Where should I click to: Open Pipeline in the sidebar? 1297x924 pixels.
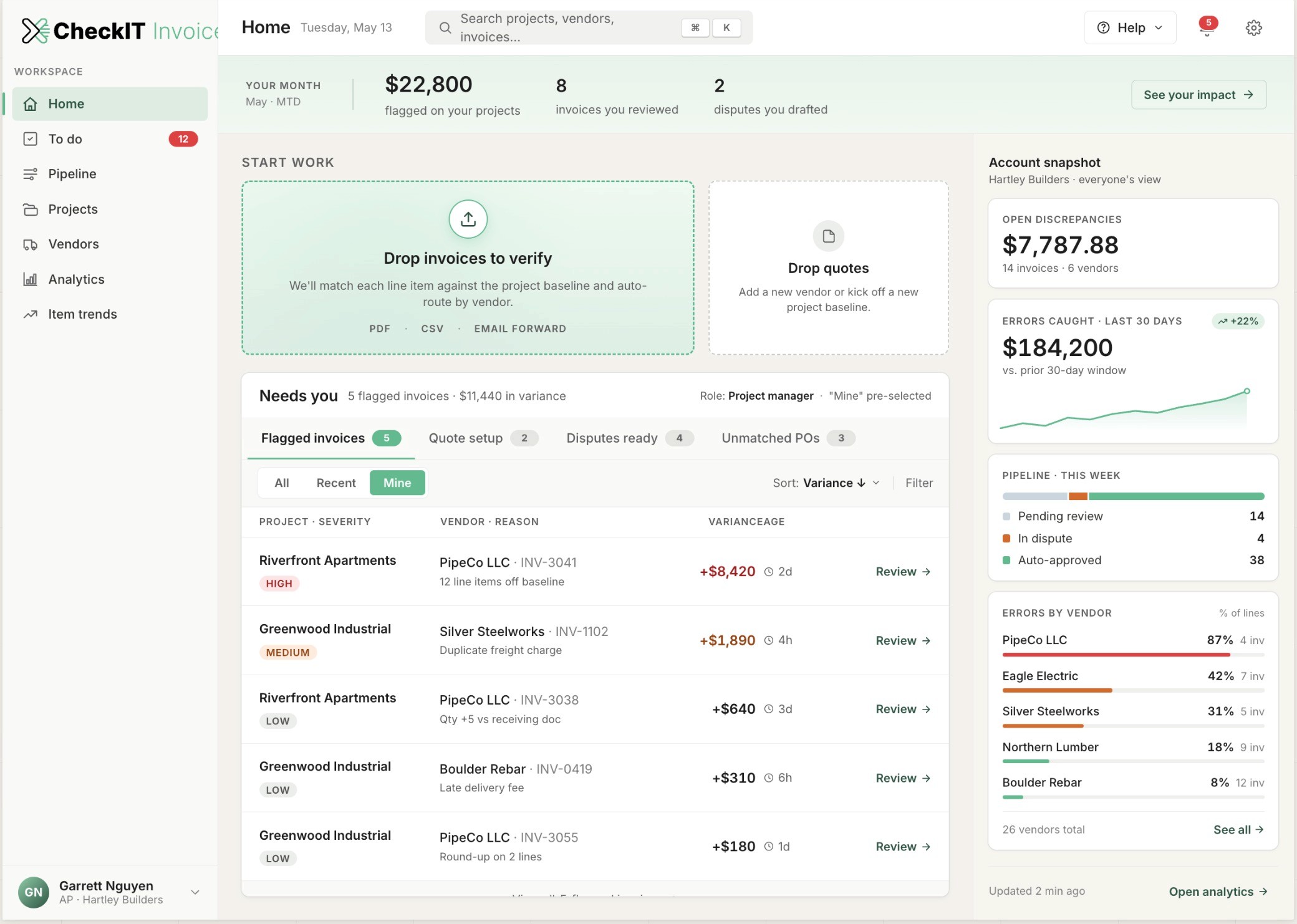tap(110, 174)
